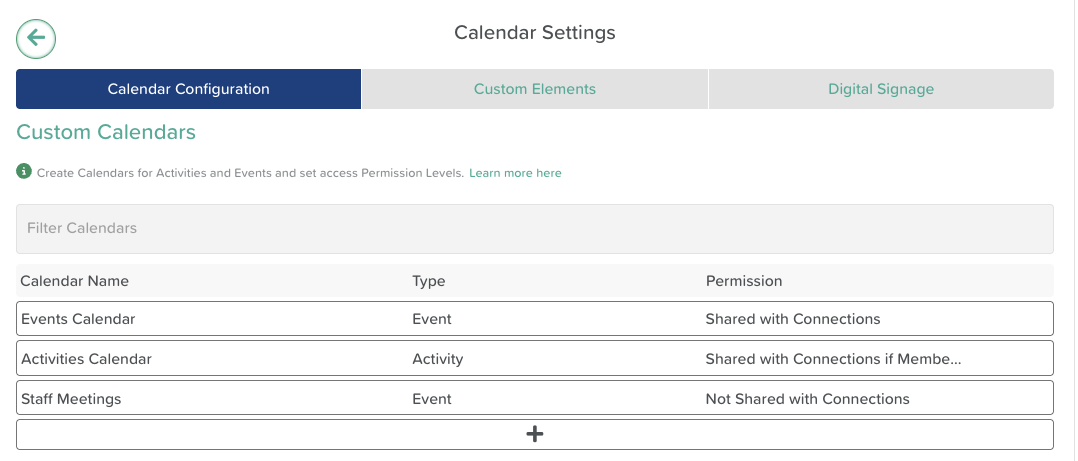Click the back arrow icon

[36, 38]
